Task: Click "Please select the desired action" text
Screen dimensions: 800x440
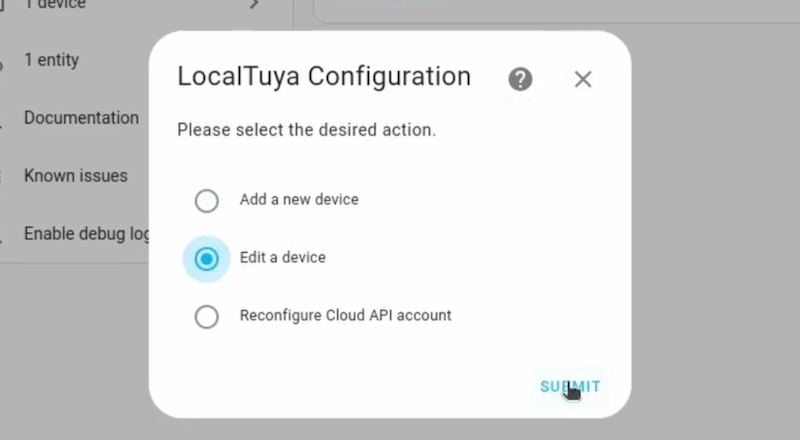Action: click(x=306, y=130)
